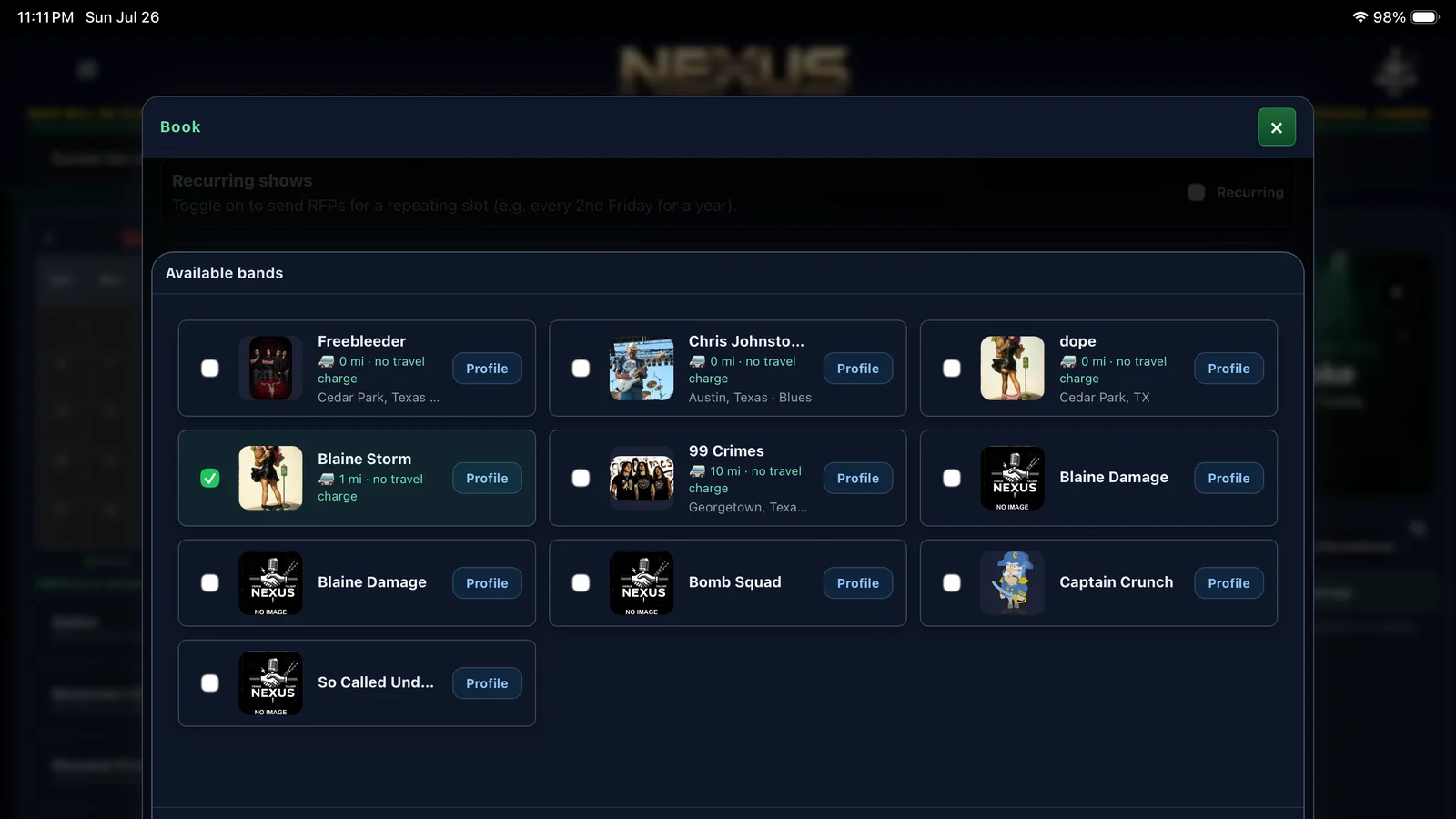This screenshot has height=819, width=1456.
Task: Tap the Captain Crunch cartoon avatar
Action: (x=1012, y=583)
